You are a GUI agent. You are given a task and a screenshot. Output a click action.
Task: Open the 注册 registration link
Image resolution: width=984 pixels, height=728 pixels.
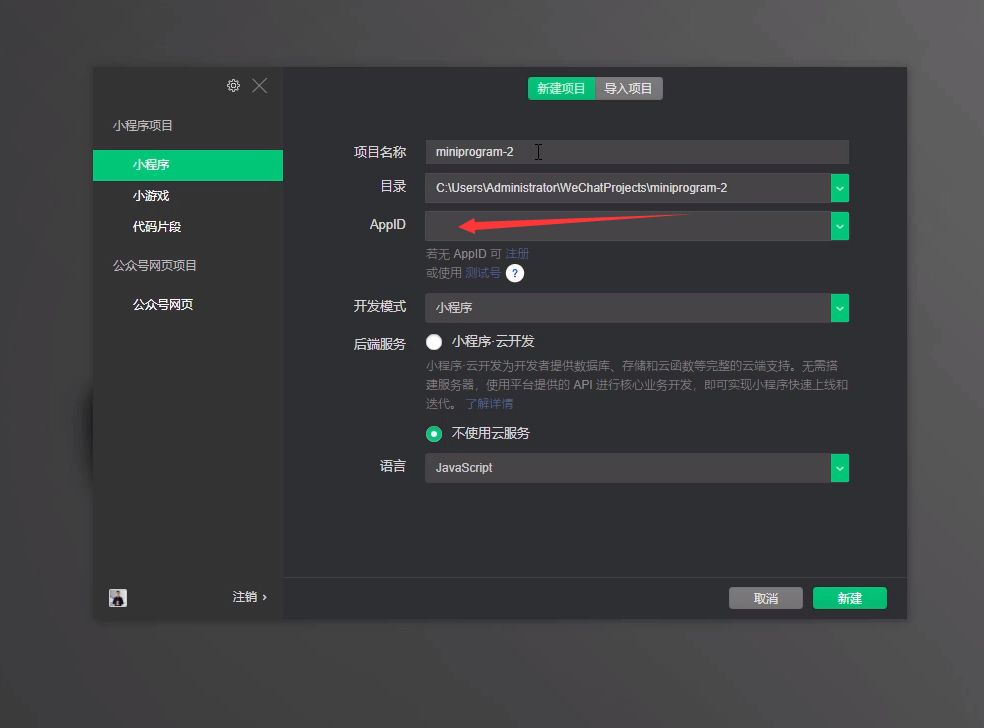coord(517,254)
